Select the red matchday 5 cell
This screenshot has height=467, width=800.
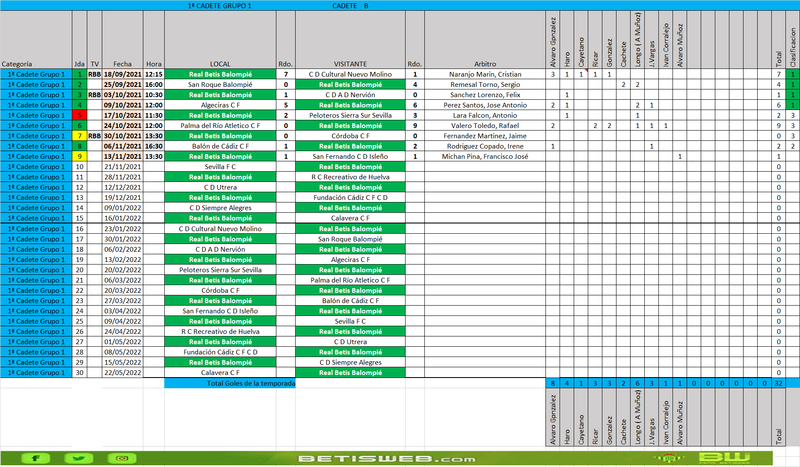(x=79, y=115)
